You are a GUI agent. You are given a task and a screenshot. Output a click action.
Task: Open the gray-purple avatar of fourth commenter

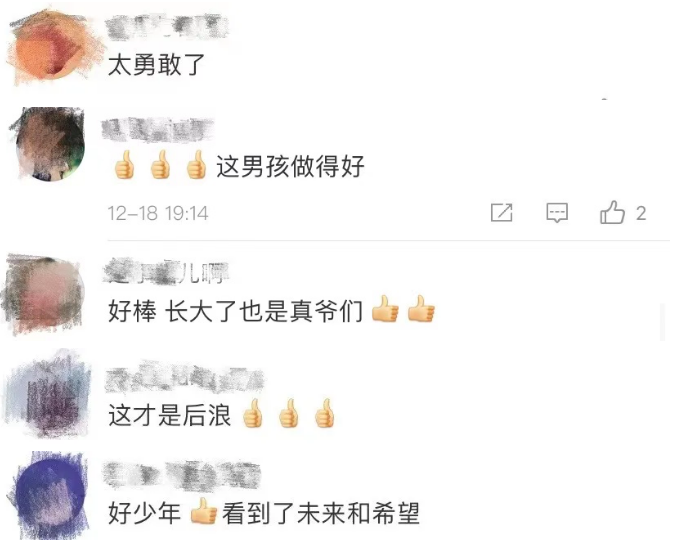[48, 395]
